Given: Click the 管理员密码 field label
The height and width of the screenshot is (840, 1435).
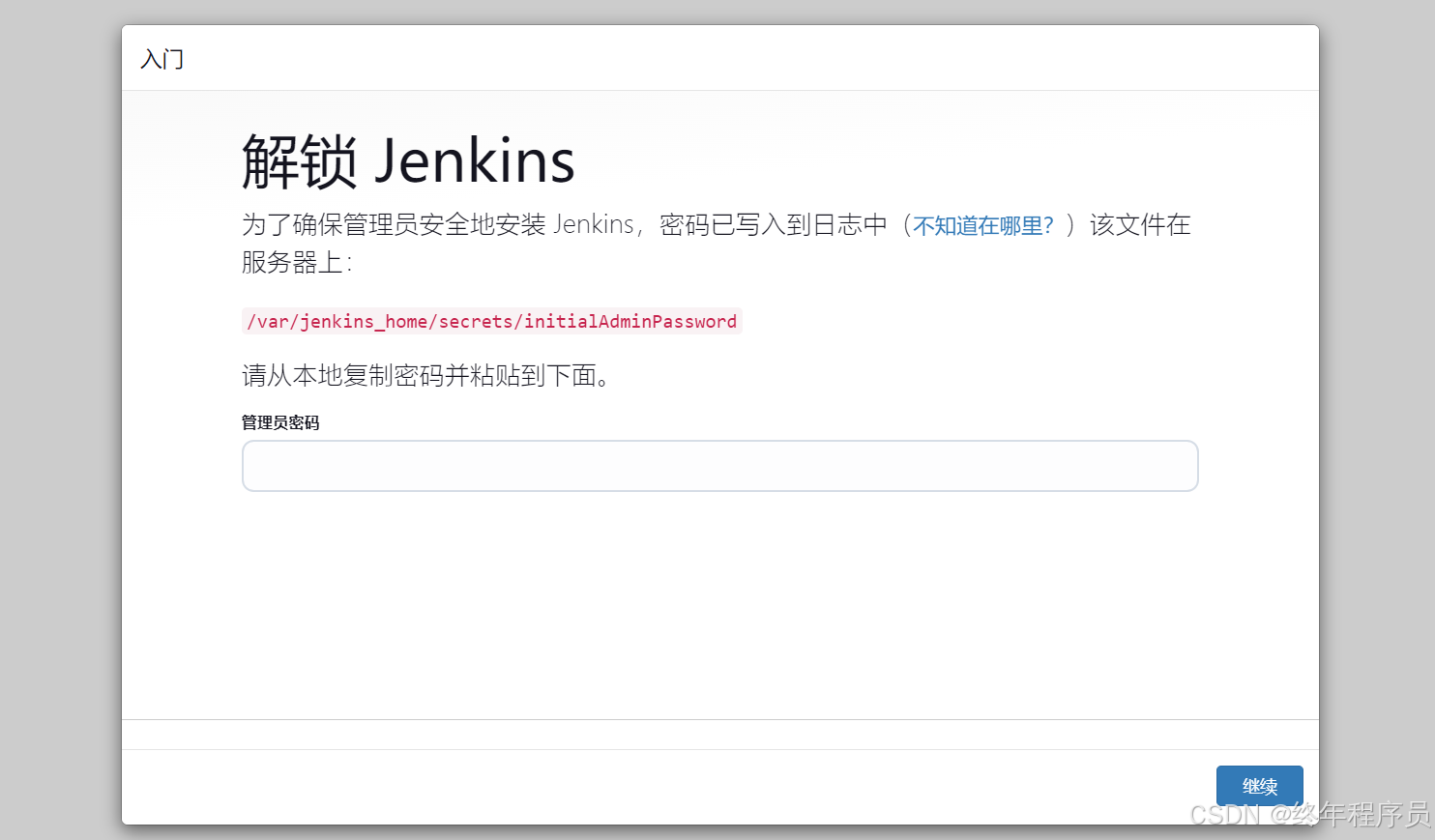Looking at the screenshot, I should pyautogui.click(x=280, y=422).
